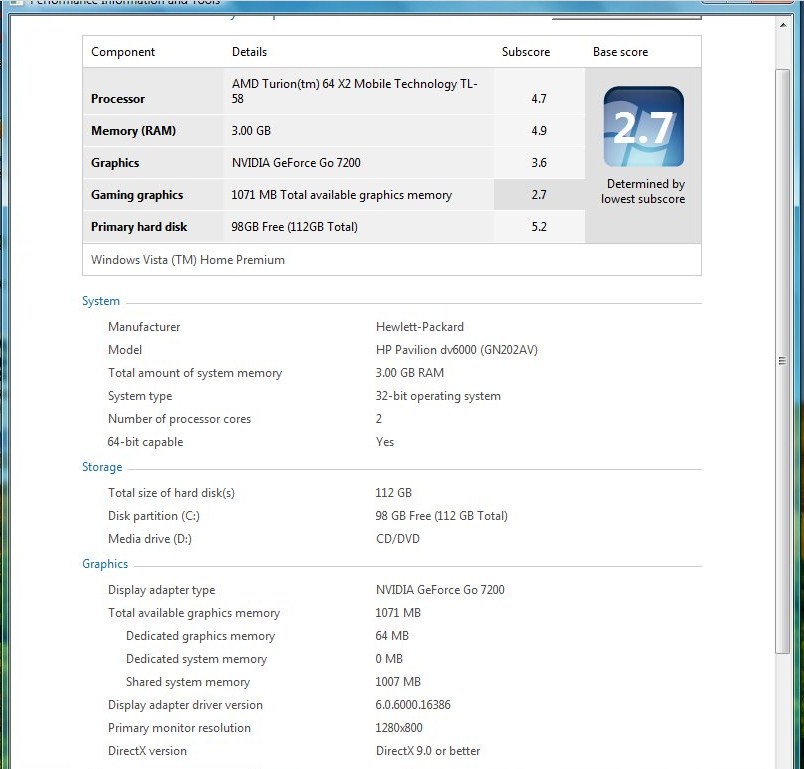Click '1071 MB Total available graphics memory' cell

click(x=341, y=195)
